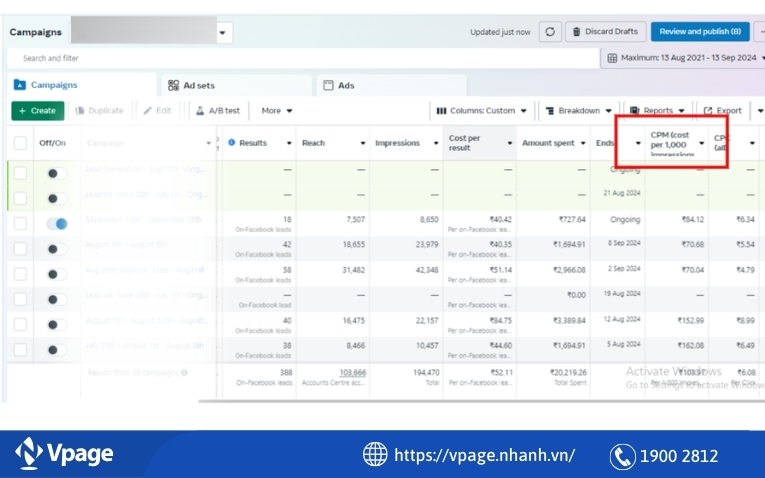Click the phone icon in the footer
Viewport: 765px width, 478px height.
coord(623,456)
